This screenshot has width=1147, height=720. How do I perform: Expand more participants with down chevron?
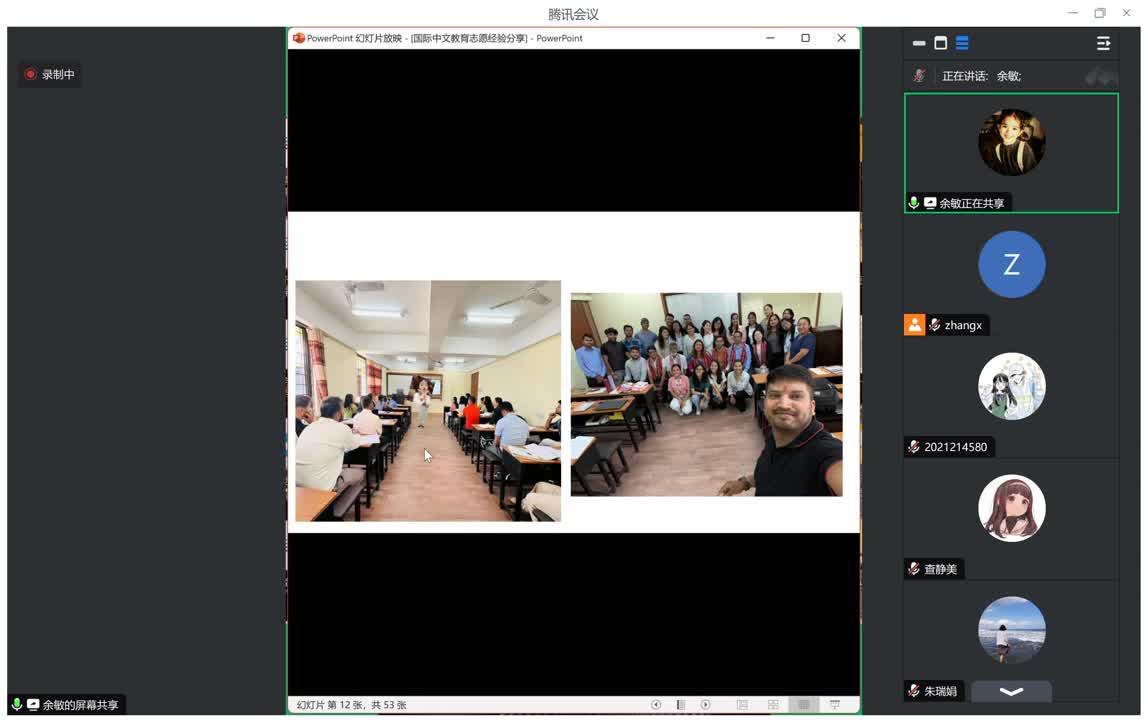click(x=1011, y=691)
